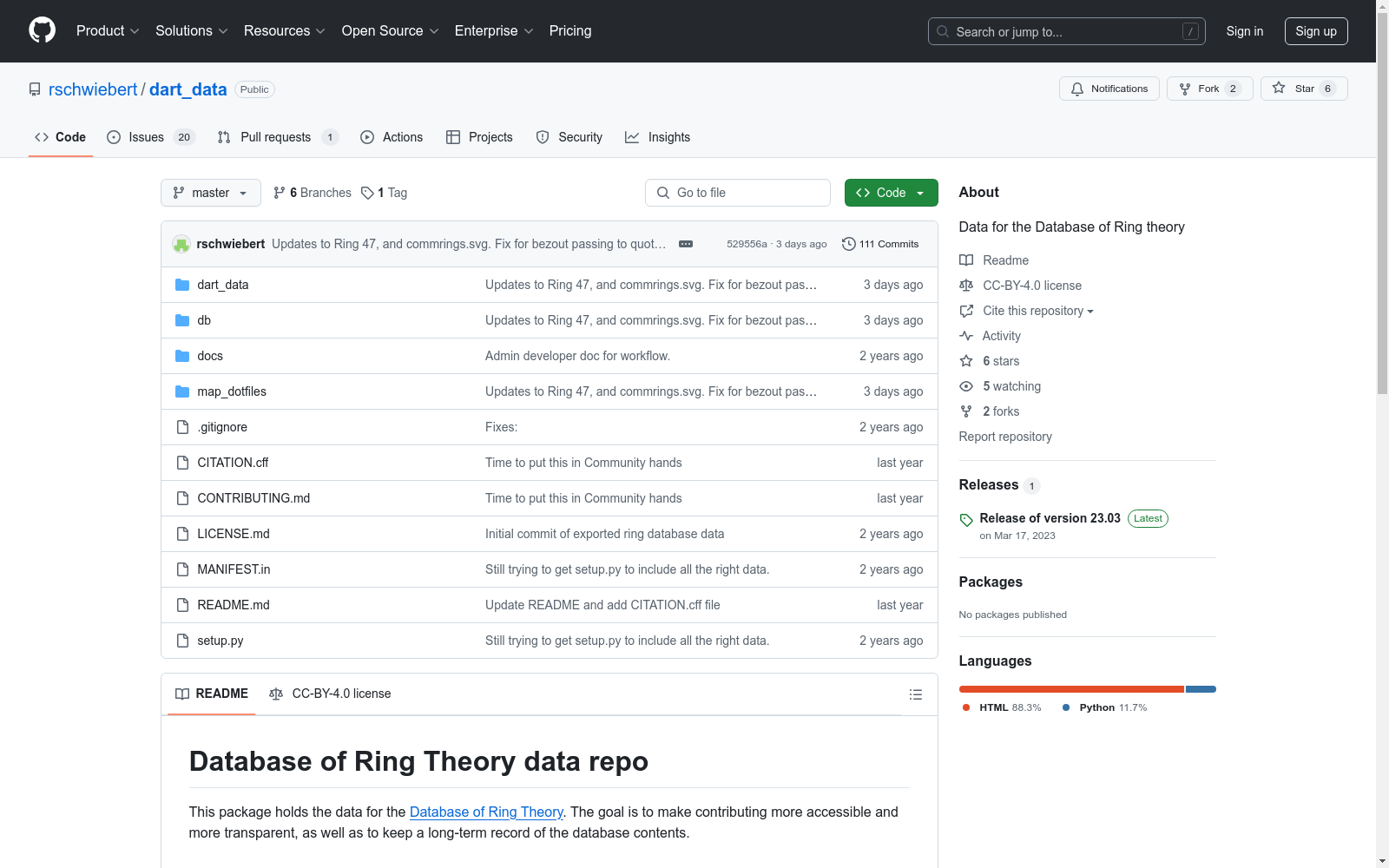Click the CITATION.cff file icon
Image resolution: width=1389 pixels, height=868 pixels.
(182, 463)
